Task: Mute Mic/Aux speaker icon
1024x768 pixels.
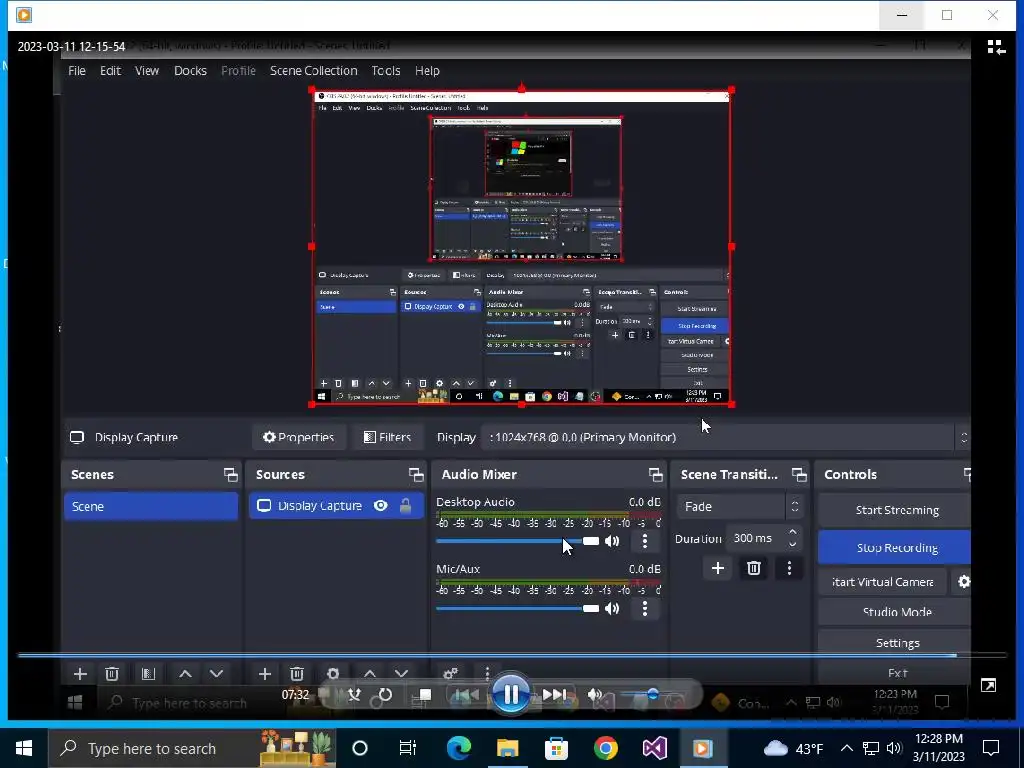Action: click(x=612, y=608)
